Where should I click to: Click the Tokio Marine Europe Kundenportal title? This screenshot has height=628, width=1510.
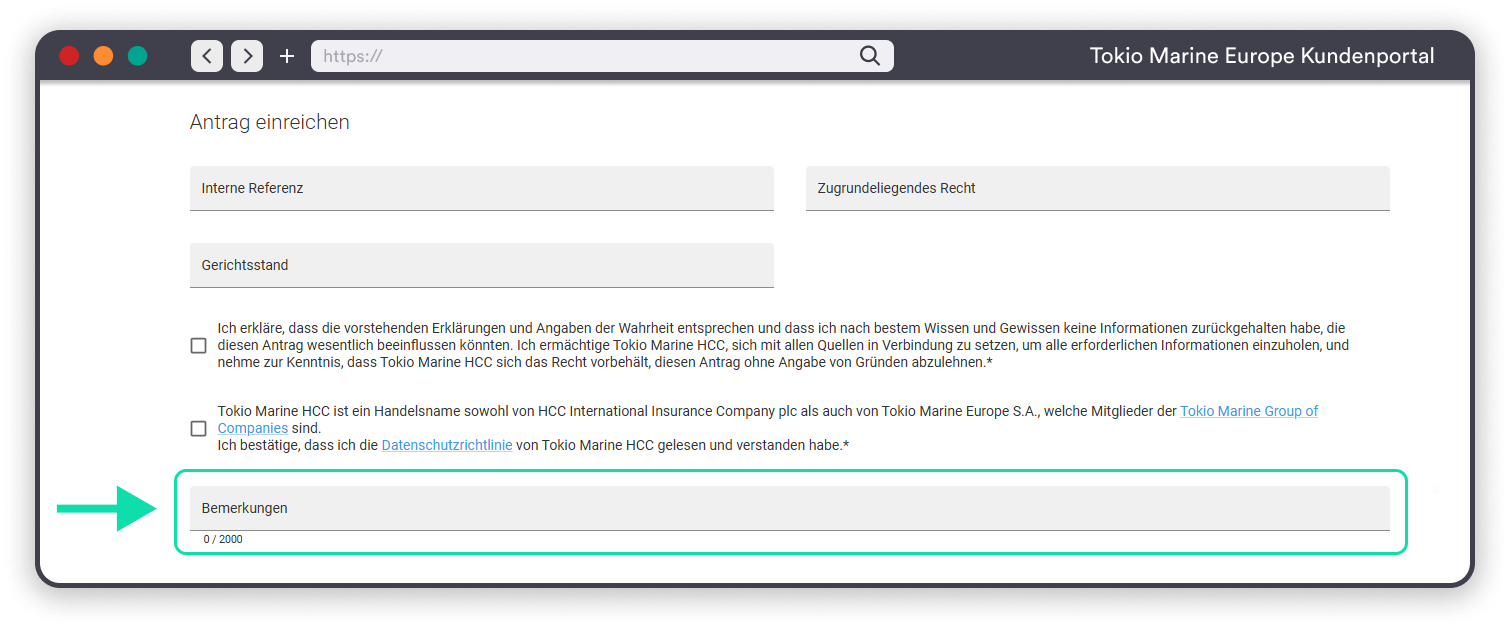(1262, 56)
